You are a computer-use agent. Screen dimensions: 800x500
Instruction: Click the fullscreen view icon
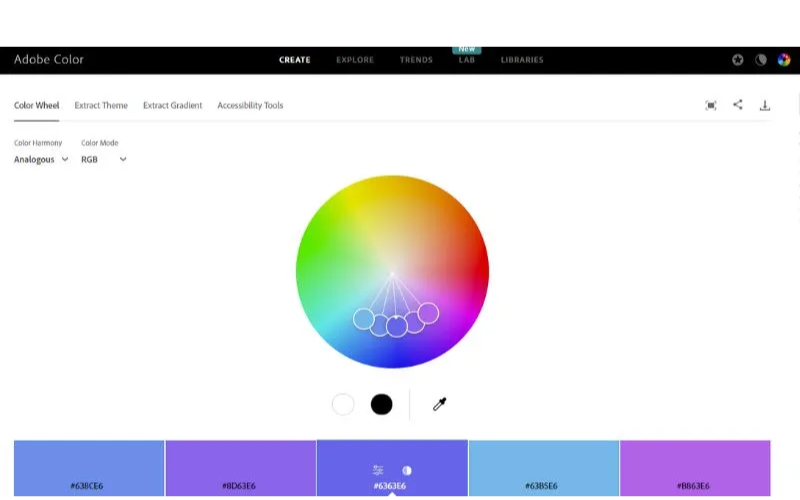point(711,105)
